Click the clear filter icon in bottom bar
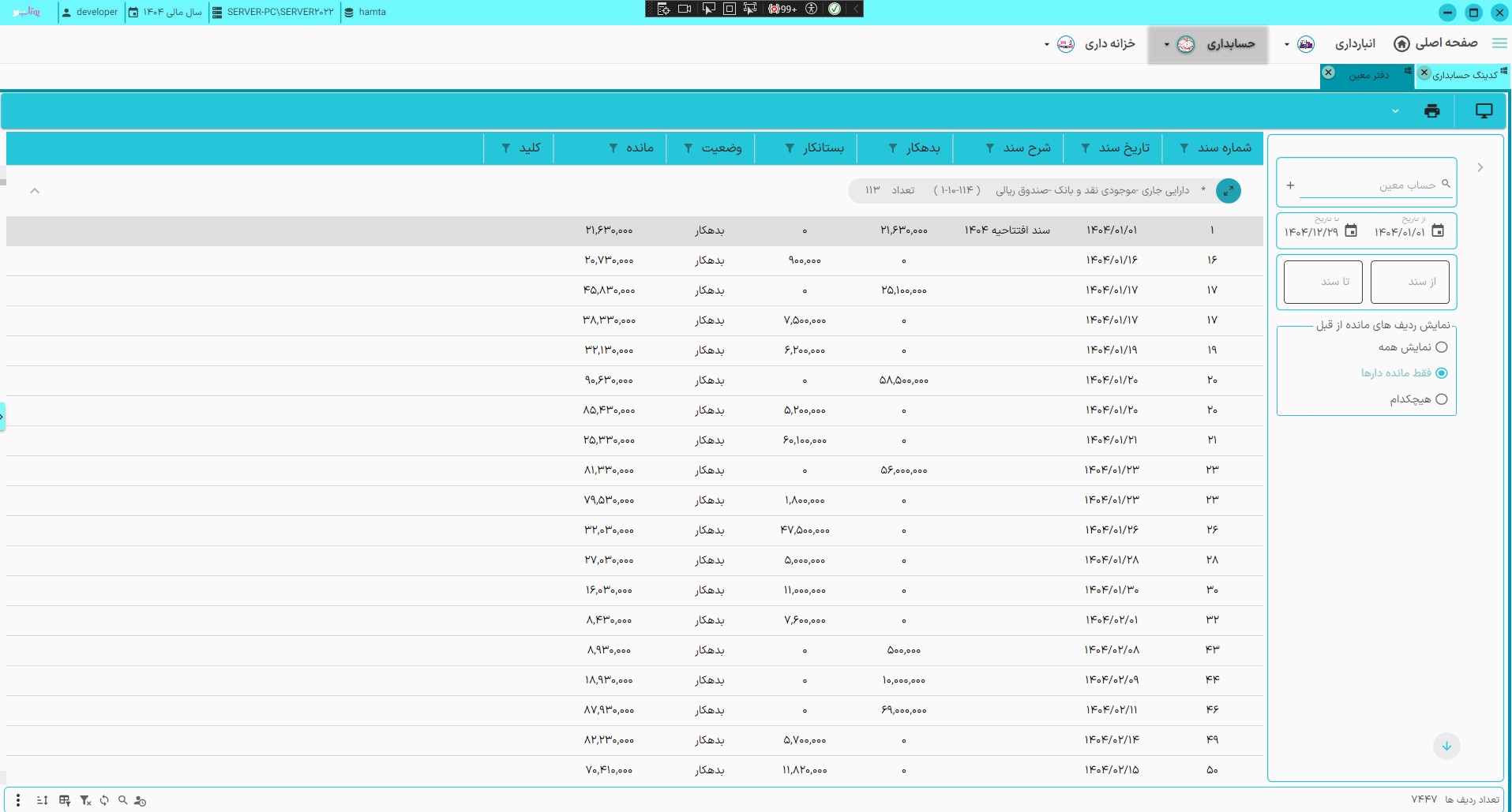This screenshot has height=812, width=1512. pos(85,800)
